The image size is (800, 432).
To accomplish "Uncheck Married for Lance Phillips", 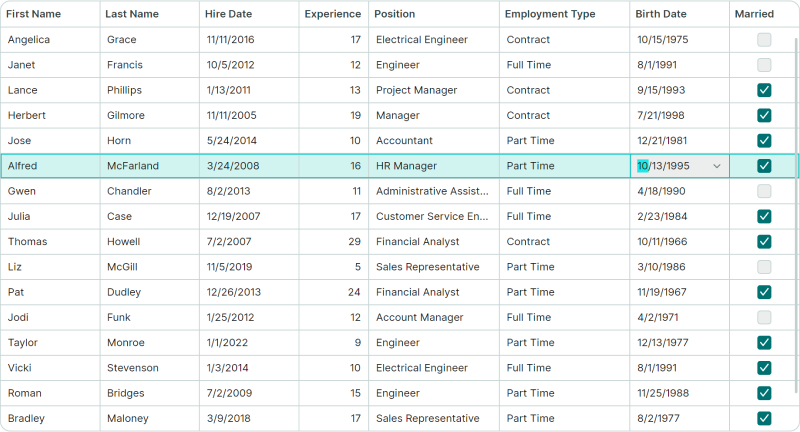I will pos(764,90).
